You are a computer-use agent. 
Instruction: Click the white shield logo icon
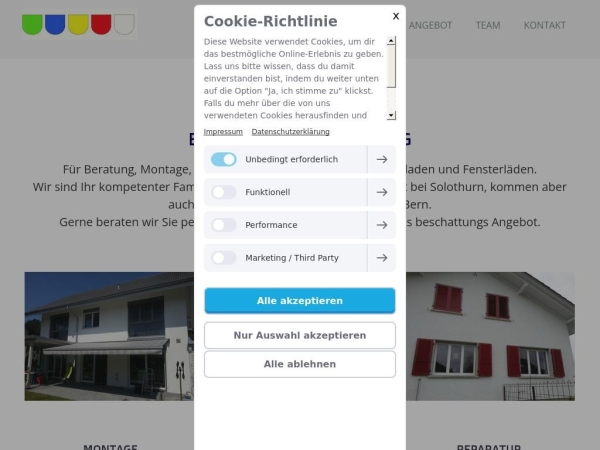124,24
